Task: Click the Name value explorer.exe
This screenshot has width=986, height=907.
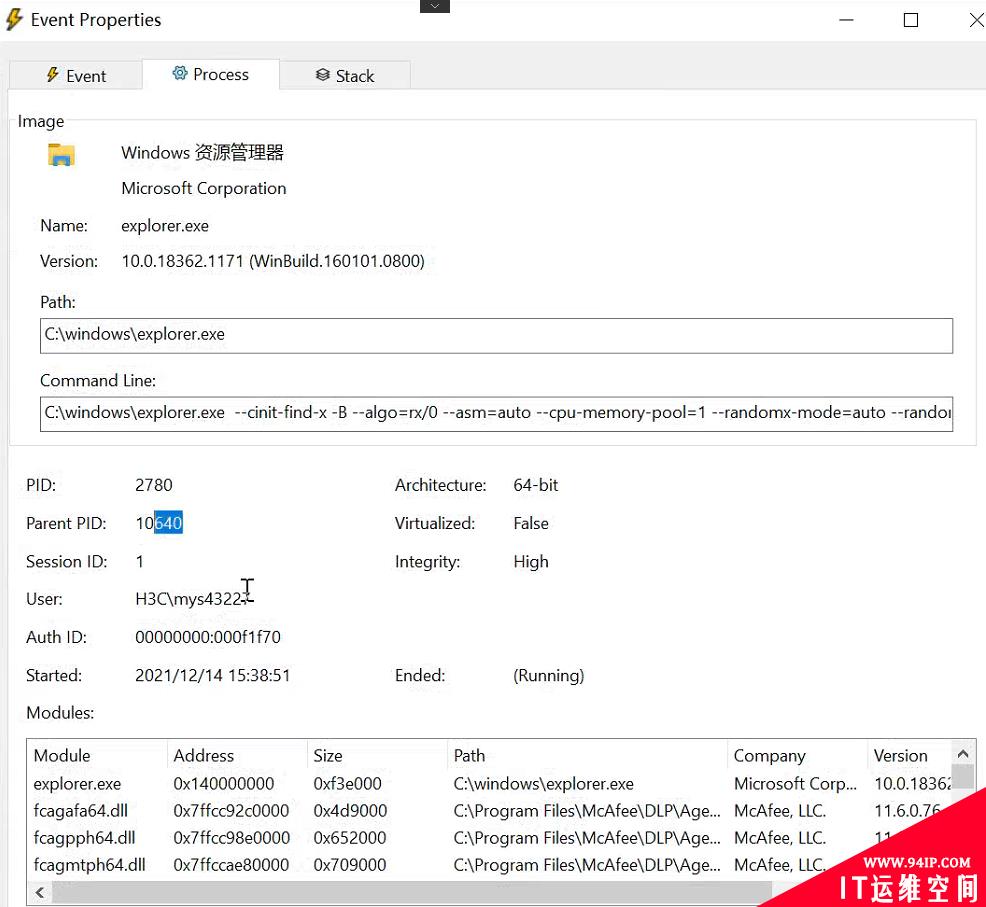Action: point(165,226)
